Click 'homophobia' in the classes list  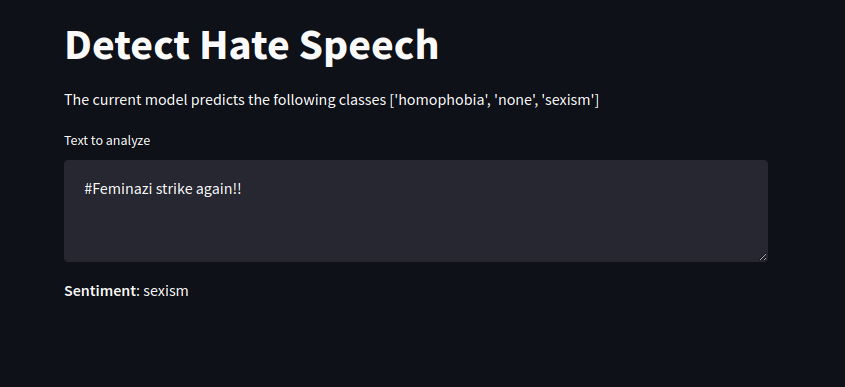coord(441,100)
